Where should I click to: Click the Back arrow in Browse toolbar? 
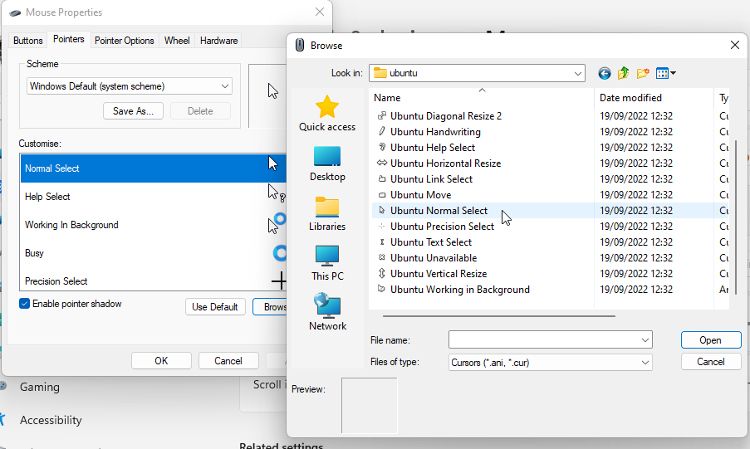604,73
